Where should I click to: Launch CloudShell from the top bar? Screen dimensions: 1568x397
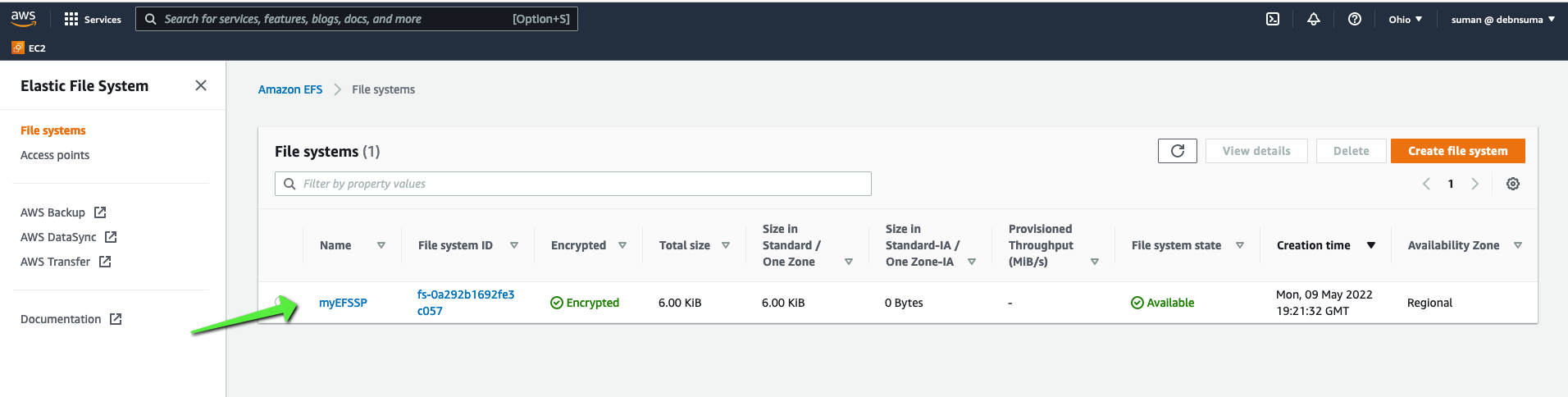coord(1273,19)
